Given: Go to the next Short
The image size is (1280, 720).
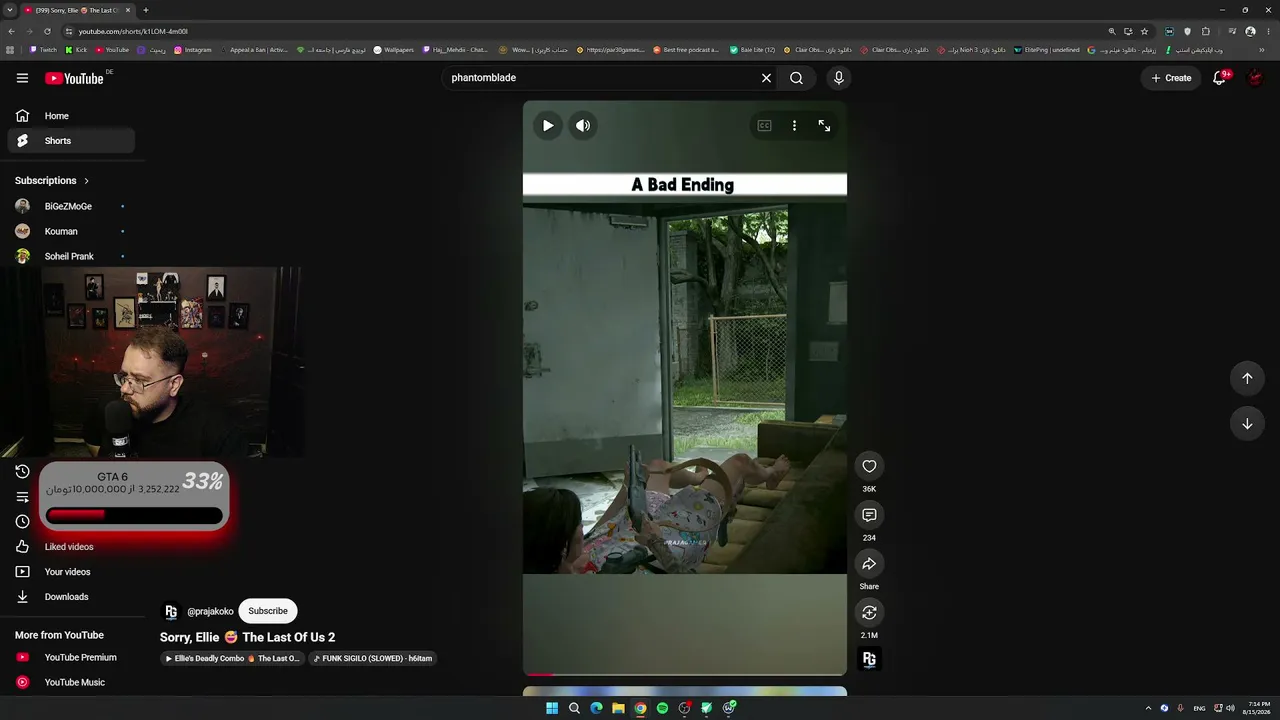Looking at the screenshot, I should (x=1247, y=424).
